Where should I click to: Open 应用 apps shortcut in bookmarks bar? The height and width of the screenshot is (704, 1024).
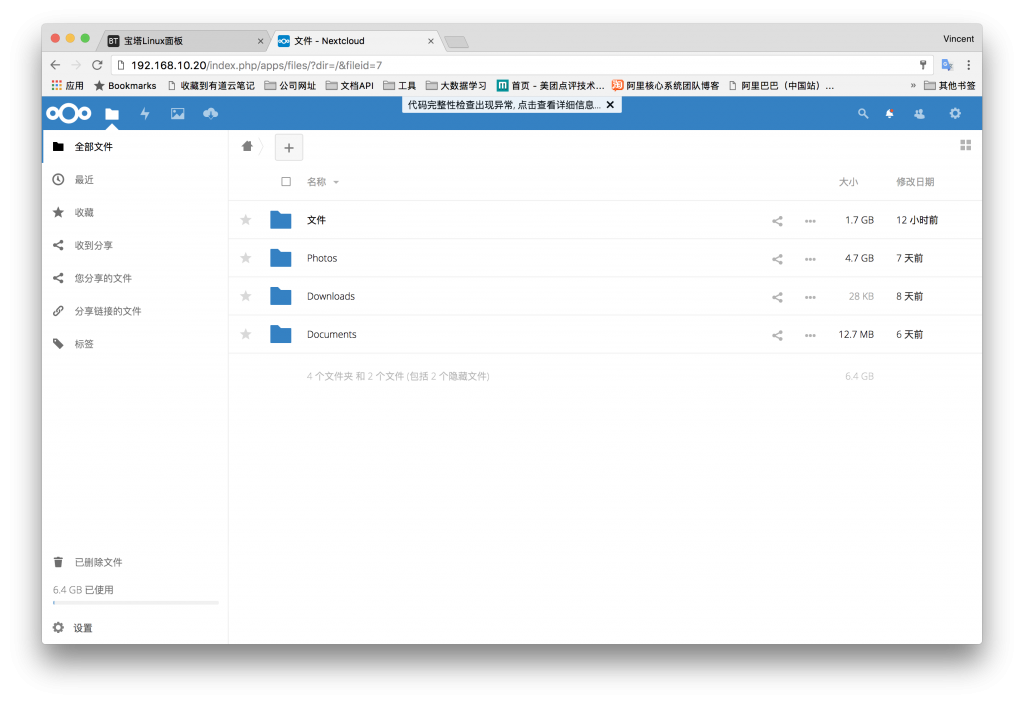(x=67, y=86)
